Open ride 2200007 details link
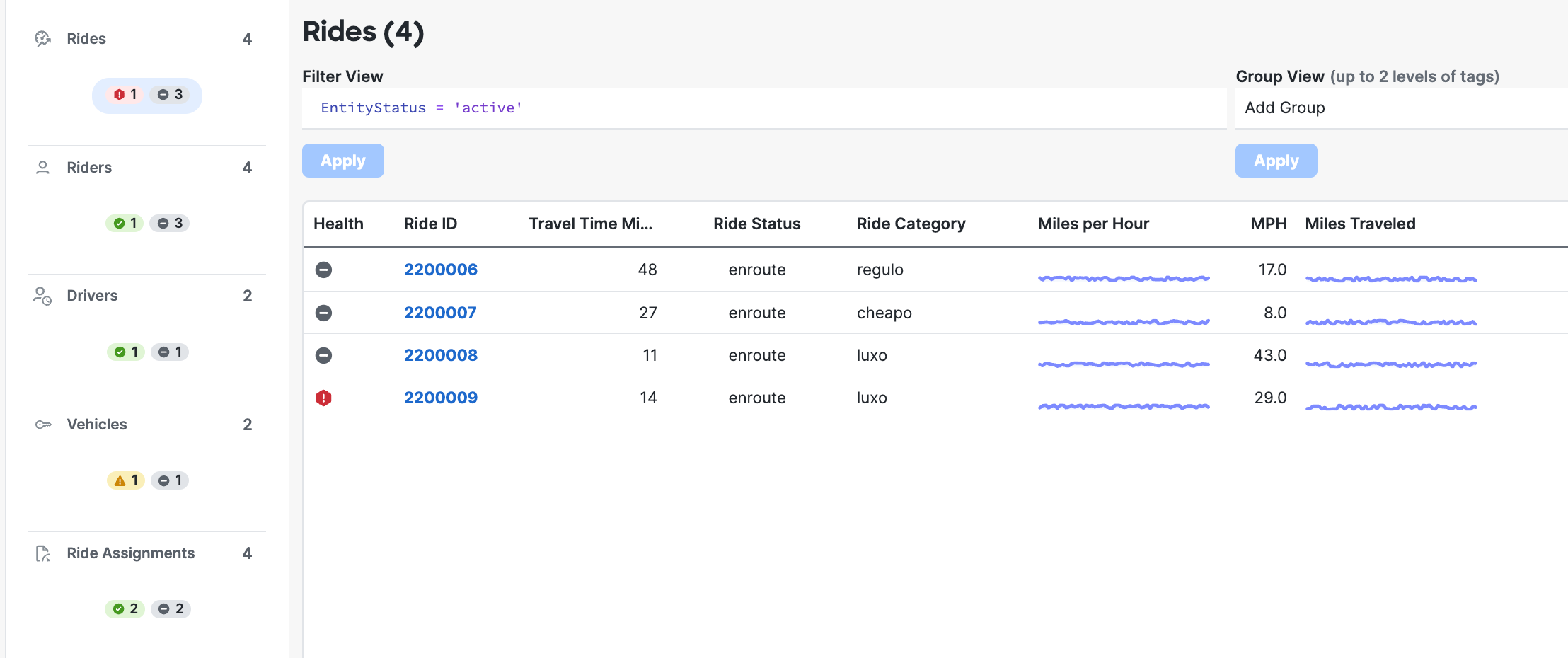This screenshot has width=1568, height=658. [440, 313]
